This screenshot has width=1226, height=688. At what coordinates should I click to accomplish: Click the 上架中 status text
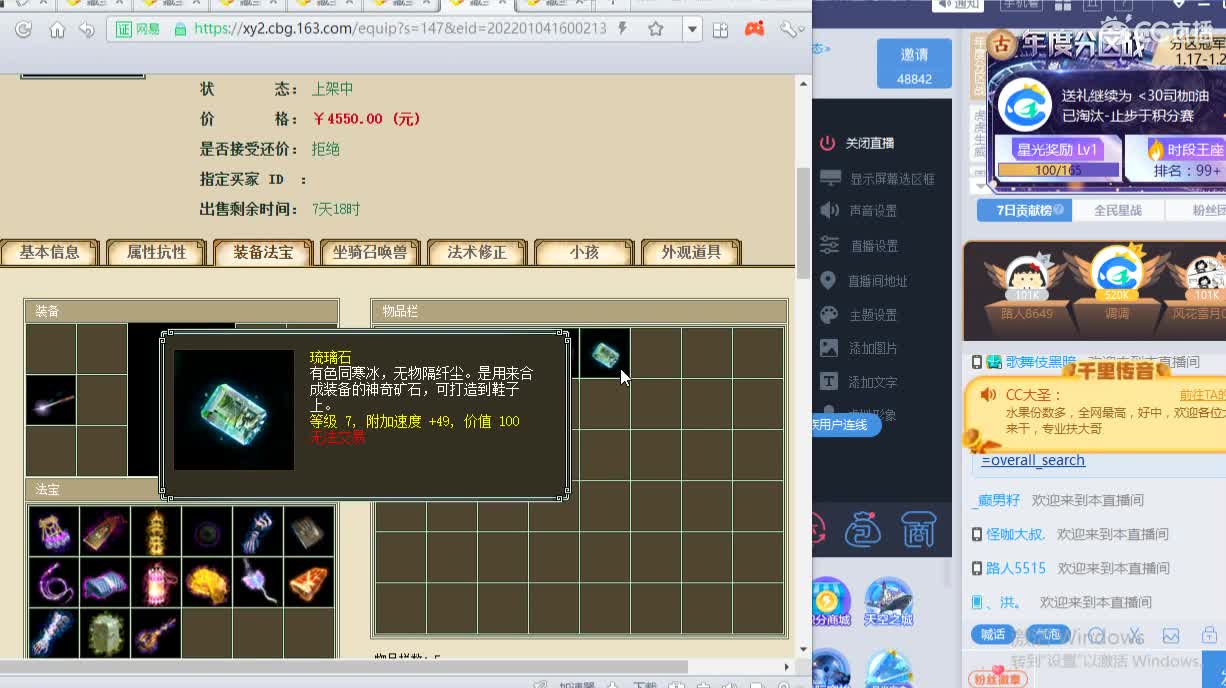(x=333, y=89)
